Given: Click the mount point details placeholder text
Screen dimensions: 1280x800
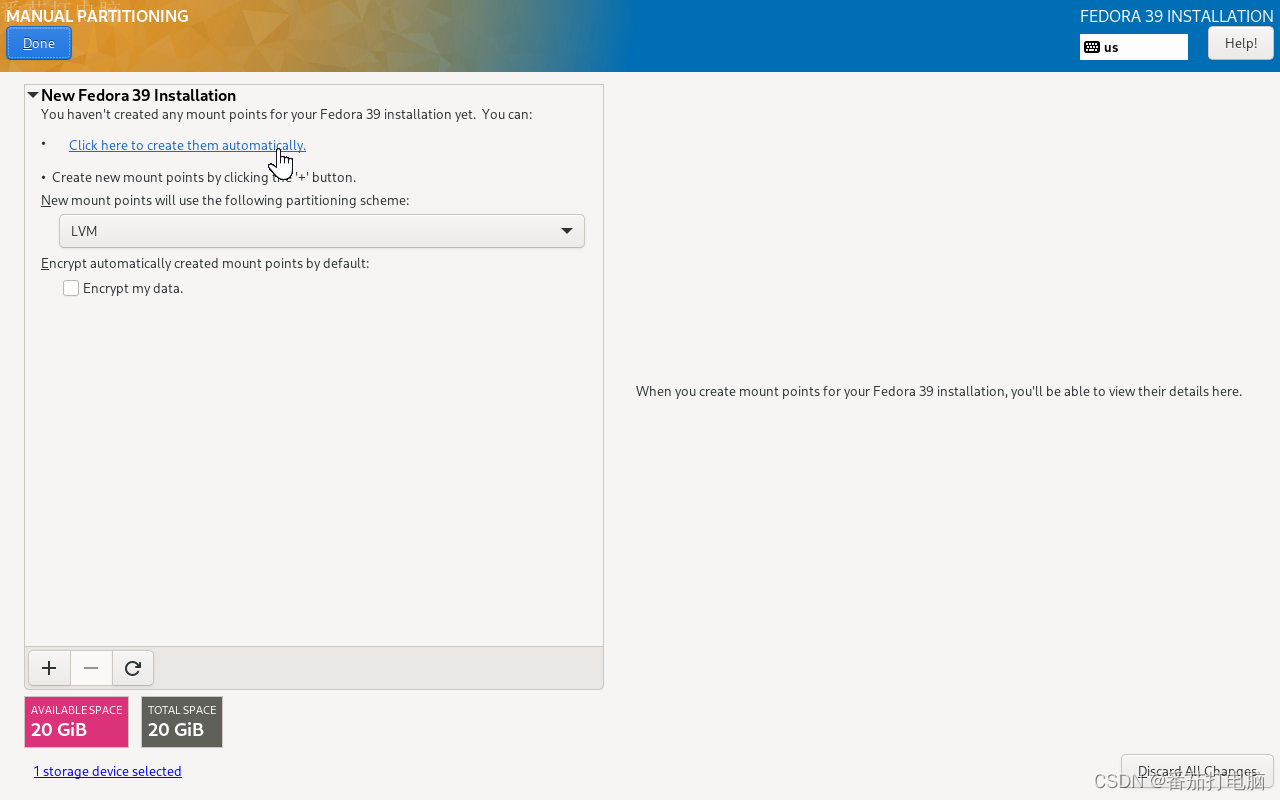Looking at the screenshot, I should (939, 391).
